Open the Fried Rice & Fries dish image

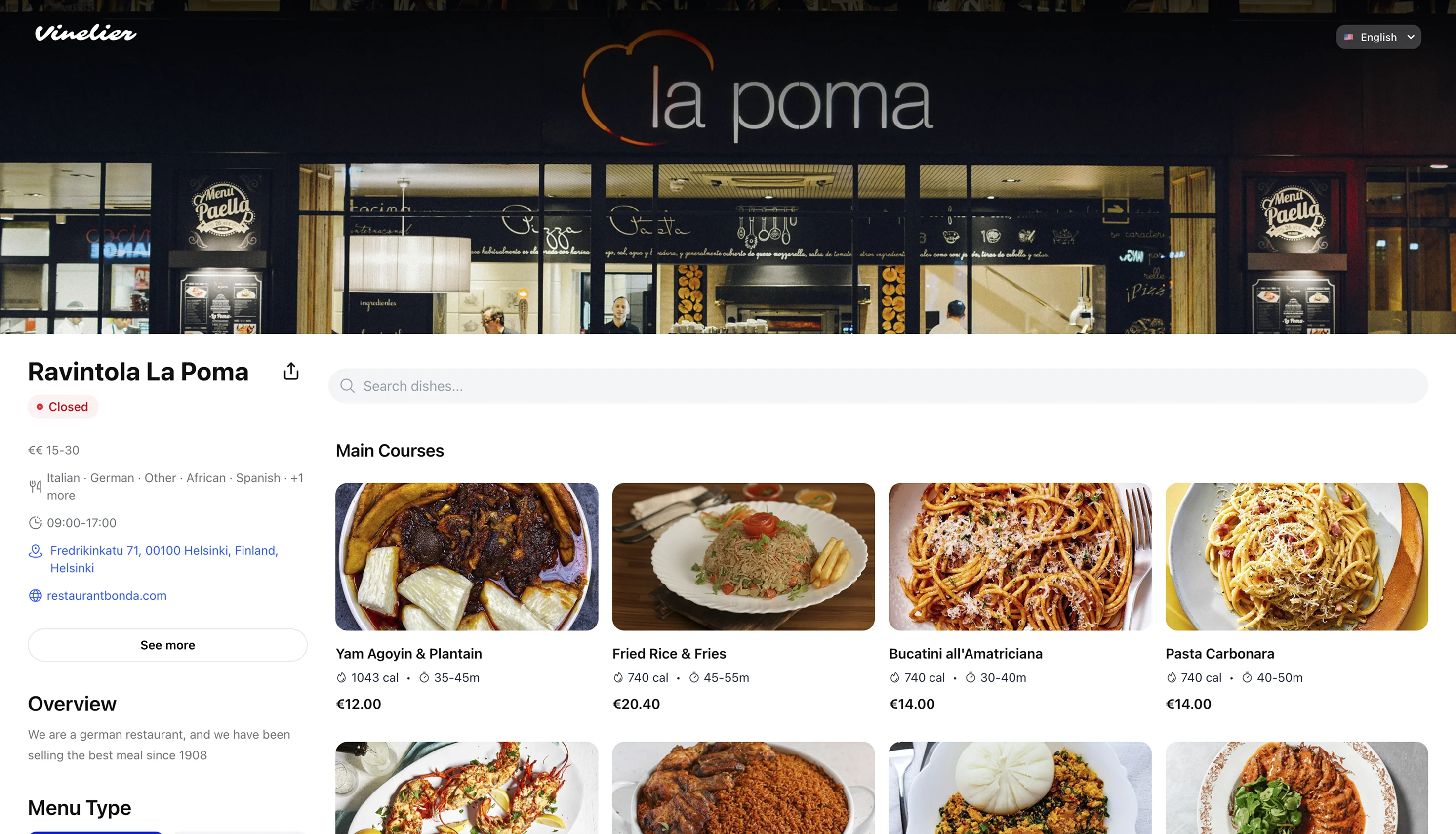click(x=743, y=557)
